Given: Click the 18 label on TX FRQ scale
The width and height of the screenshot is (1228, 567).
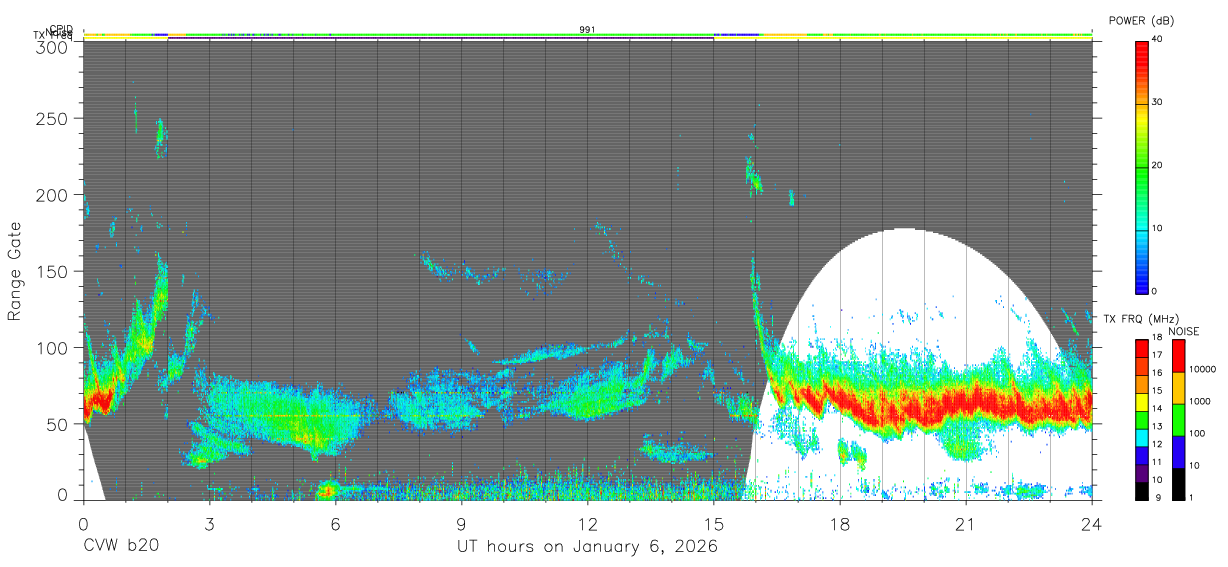Looking at the screenshot, I should tap(1157, 338).
